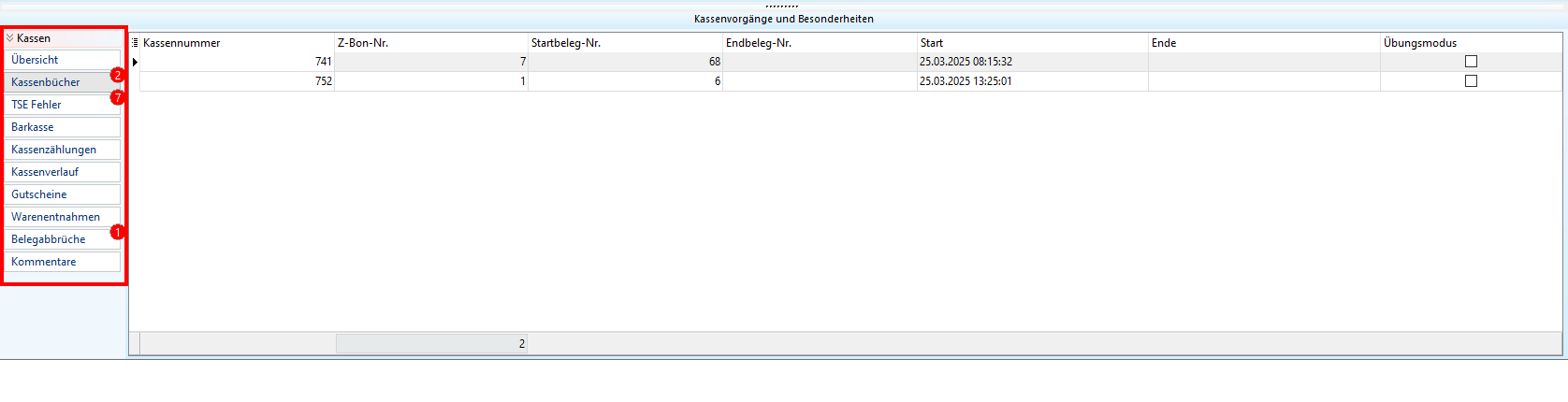Show Kassenverlauf view
The height and width of the screenshot is (402, 1568).
(63, 172)
